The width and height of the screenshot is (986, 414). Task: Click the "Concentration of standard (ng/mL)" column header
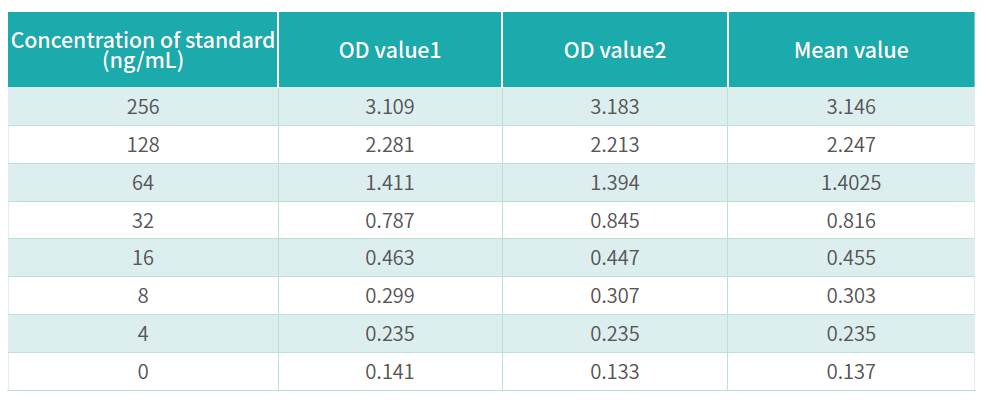point(143,50)
